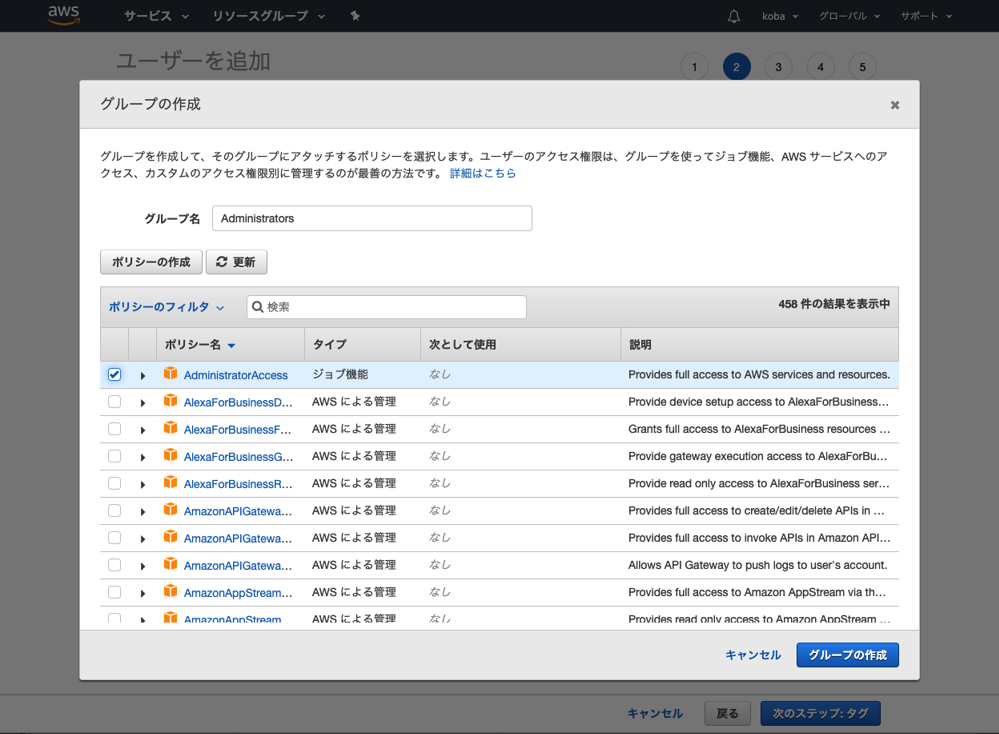
Task: Check the AppStream full access policy checkbox
Action: pos(114,592)
